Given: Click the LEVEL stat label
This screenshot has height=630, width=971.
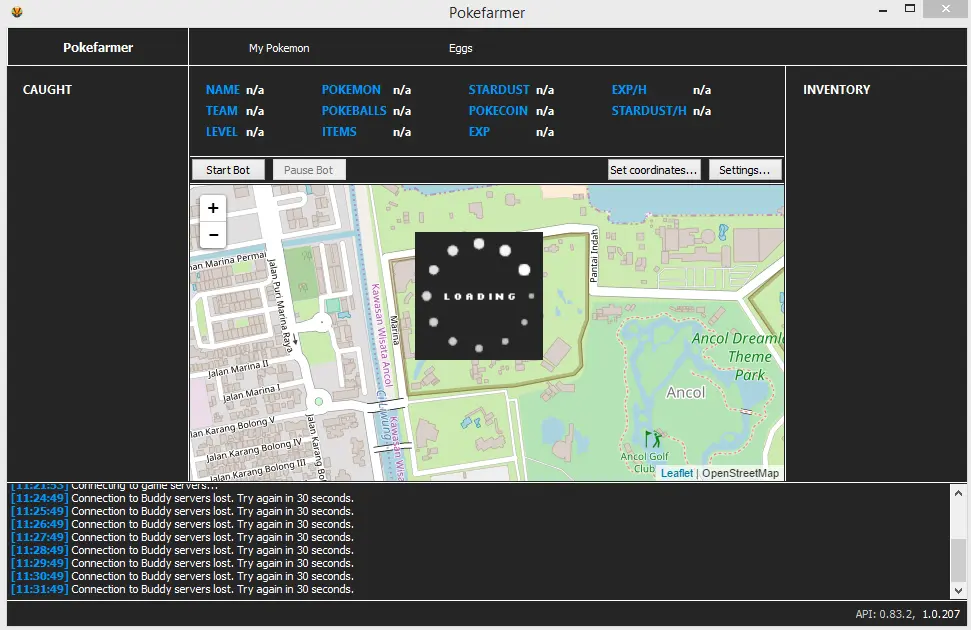Looking at the screenshot, I should point(221,132).
